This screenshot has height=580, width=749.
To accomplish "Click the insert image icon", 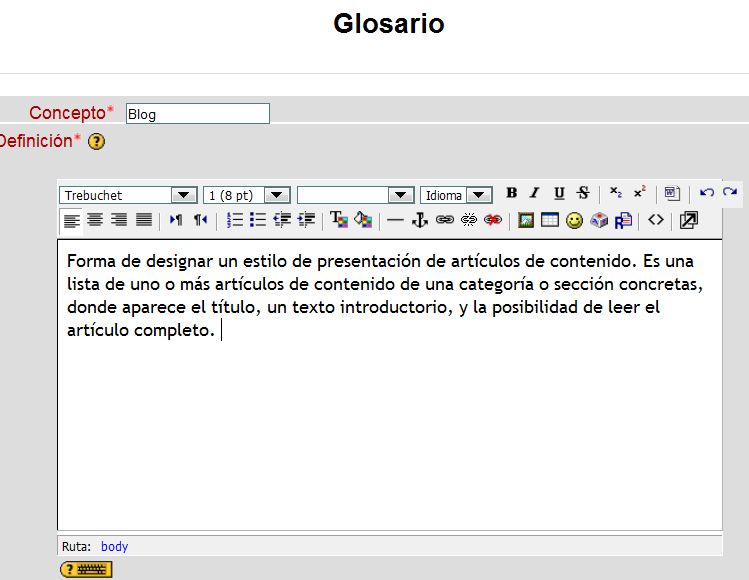I will pos(526,220).
